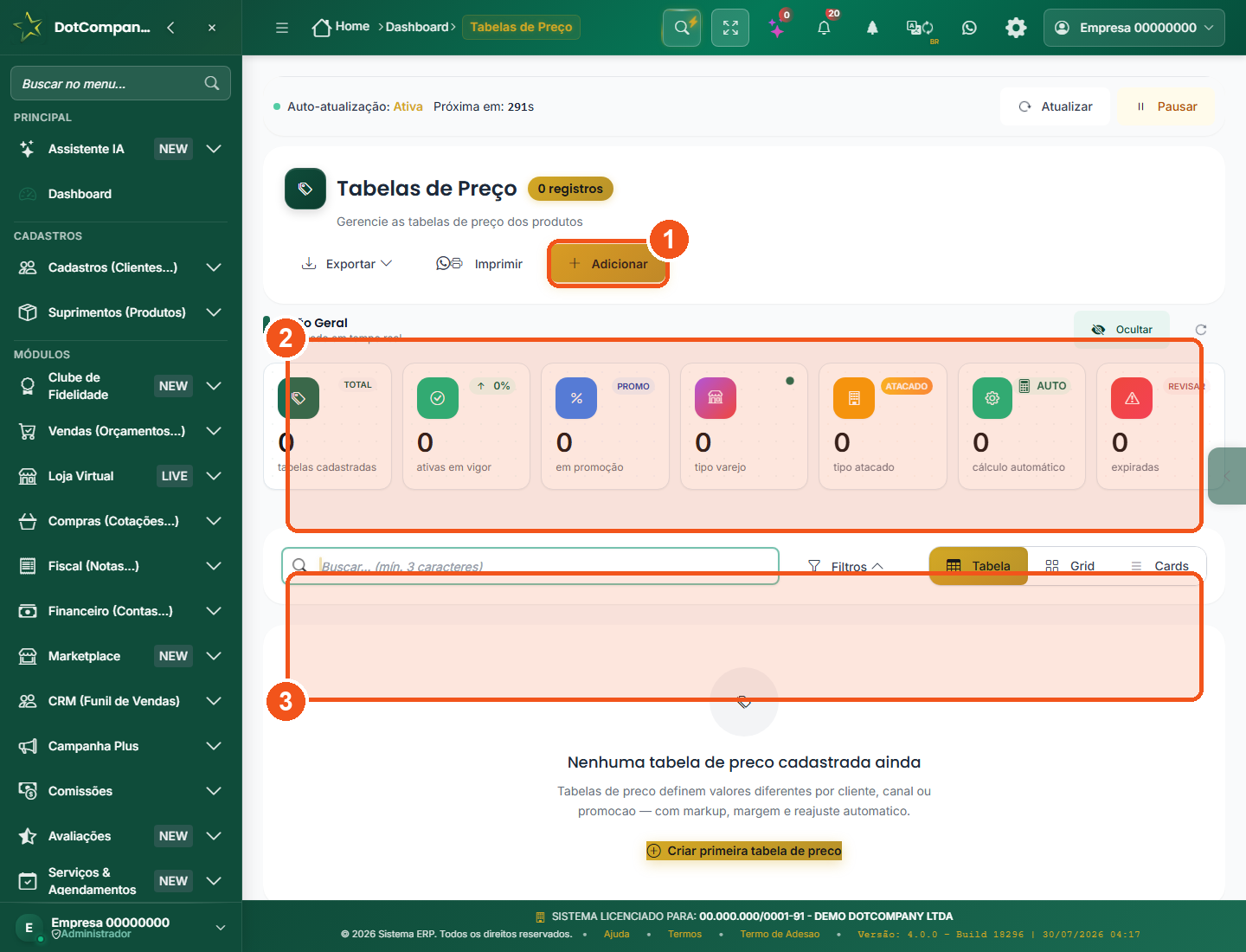Click the DotCompany star logo
1246x952 pixels.
[28, 27]
